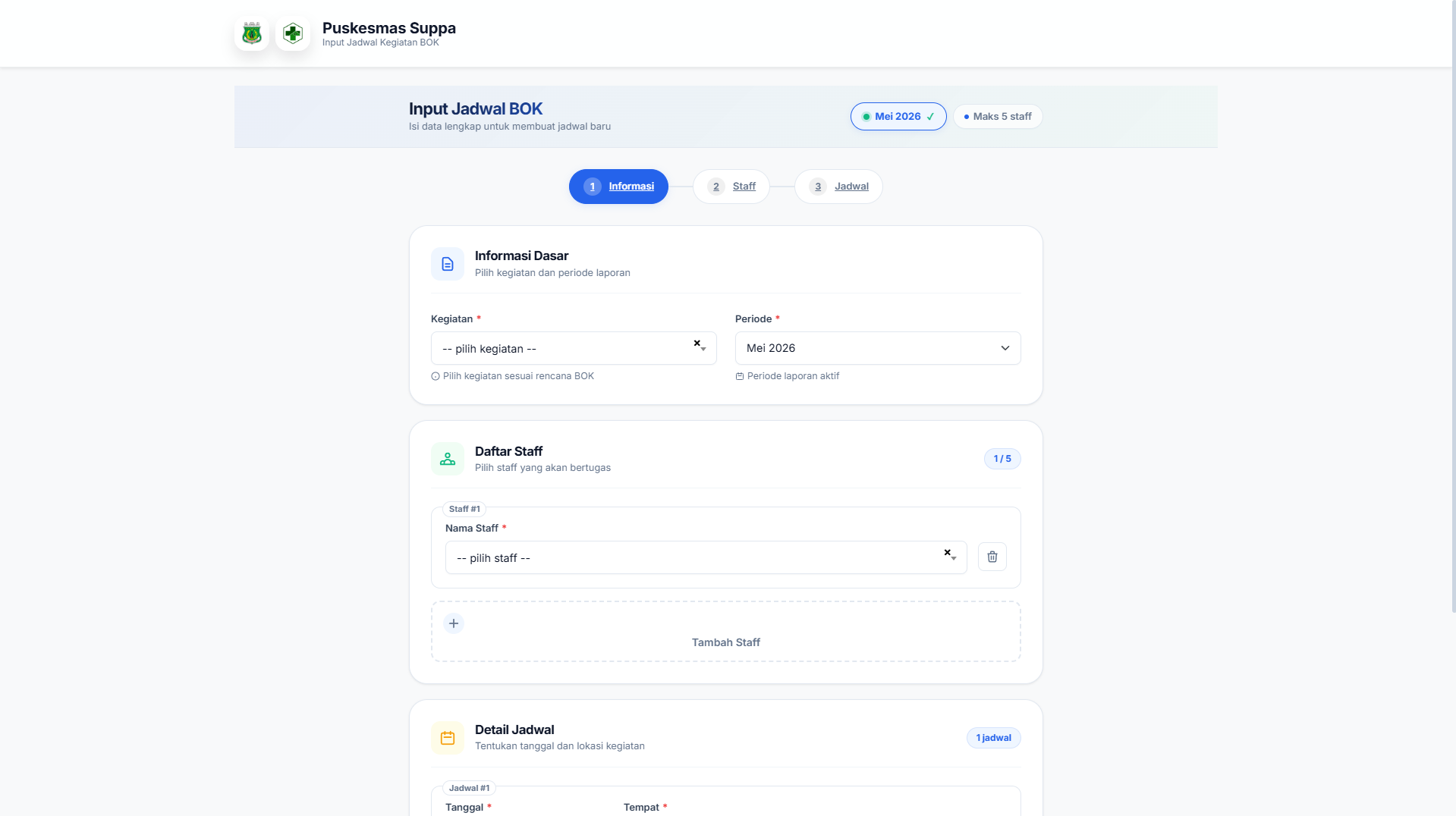Click the Daftar Staff heading
Screen dimensions: 1456x816
508,451
